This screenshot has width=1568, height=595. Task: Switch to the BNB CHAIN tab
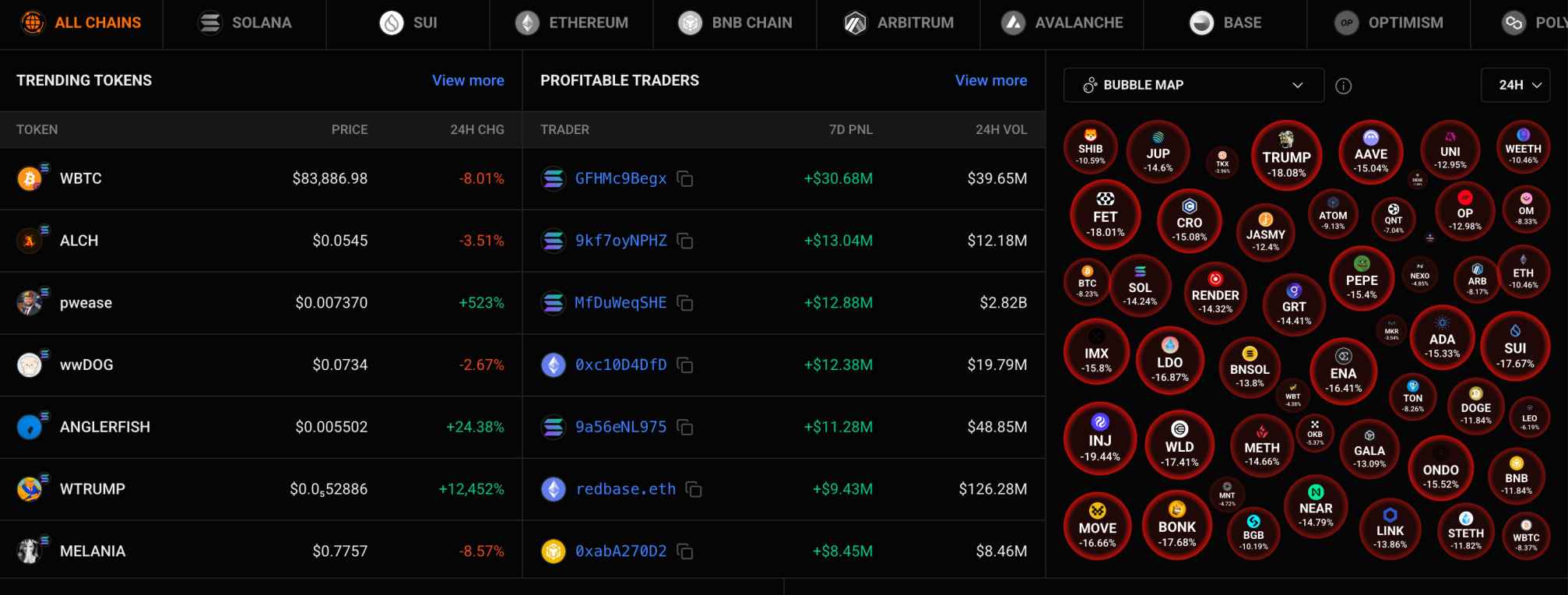click(735, 23)
